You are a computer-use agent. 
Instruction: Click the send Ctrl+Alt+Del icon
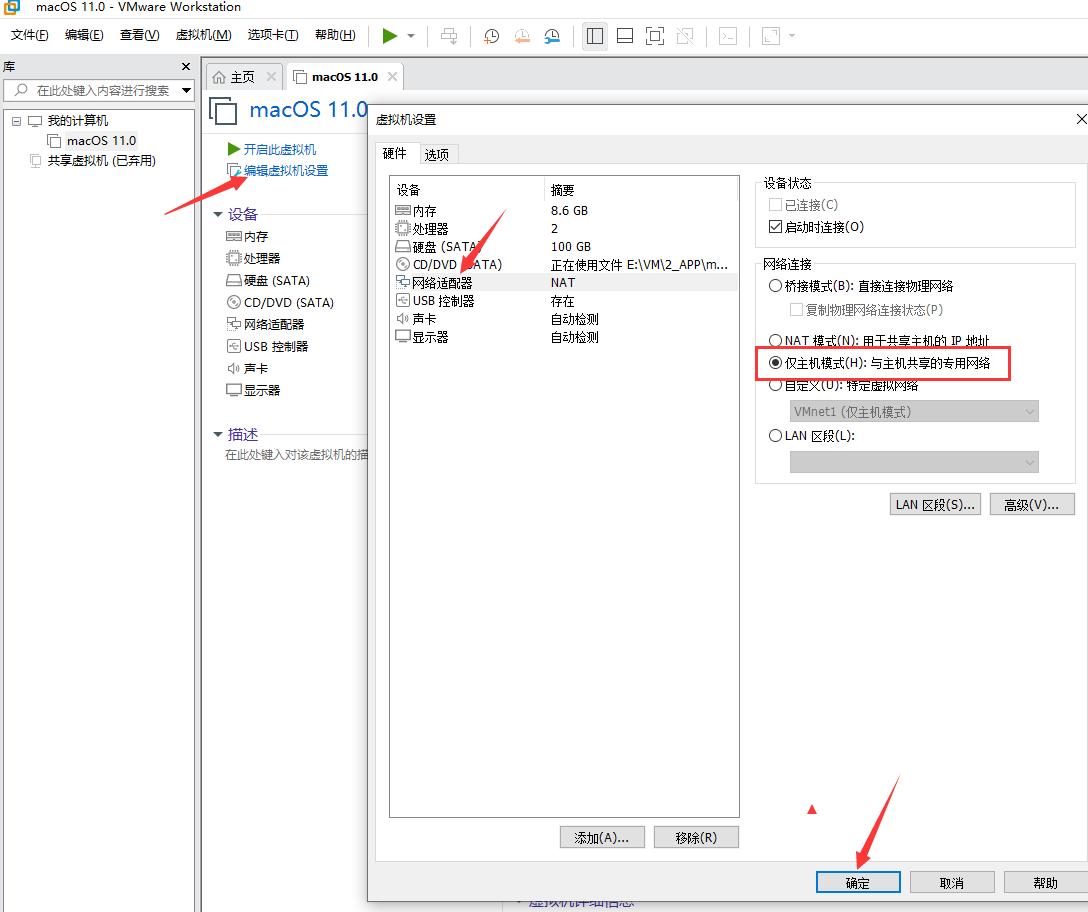click(449, 36)
